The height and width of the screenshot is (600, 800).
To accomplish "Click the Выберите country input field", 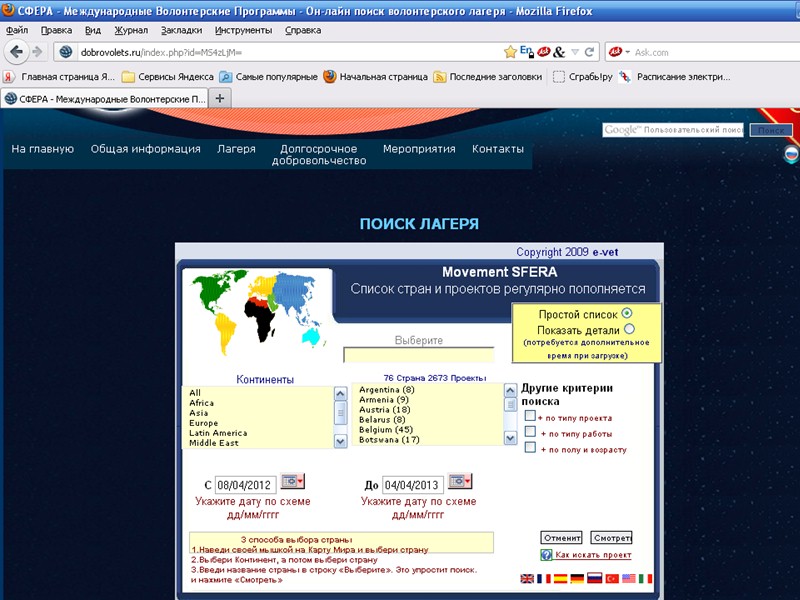I will tap(419, 355).
